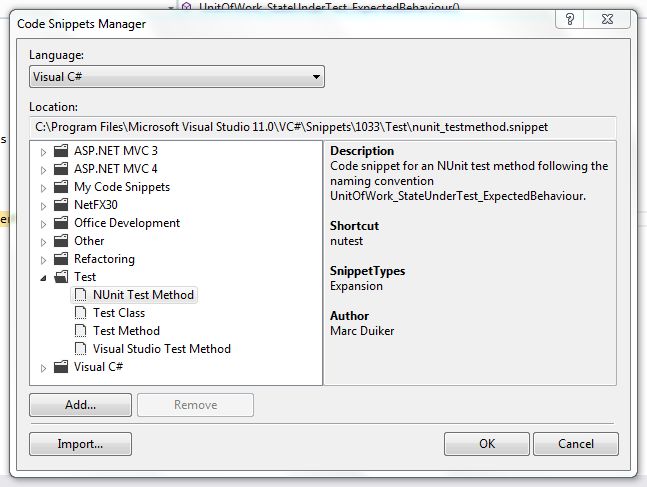Select the ASP.NET MVC 4 label
Viewport: 647px width, 487px height.
(116, 169)
